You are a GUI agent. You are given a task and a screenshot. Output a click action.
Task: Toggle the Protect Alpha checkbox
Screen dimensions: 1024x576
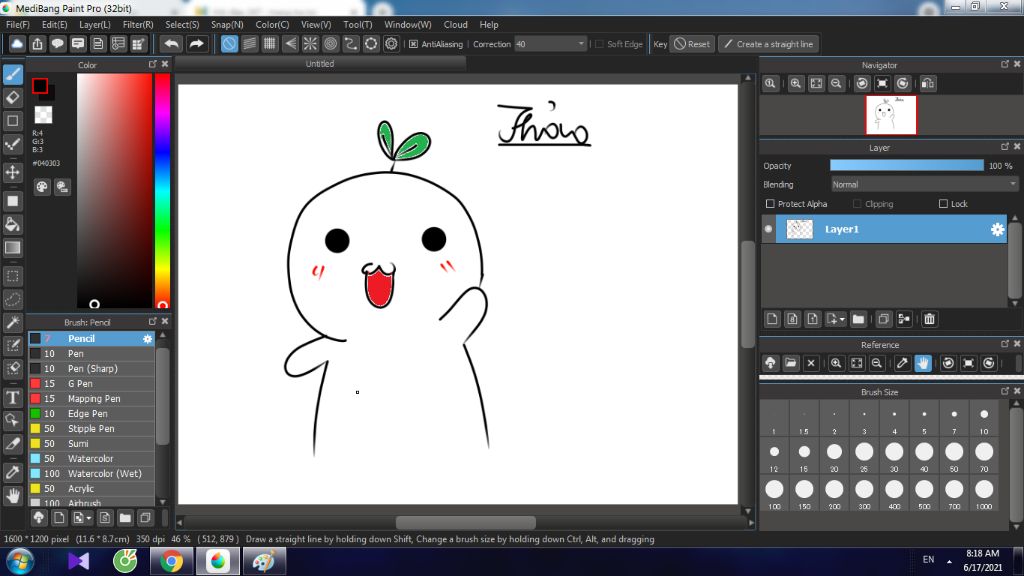point(770,204)
